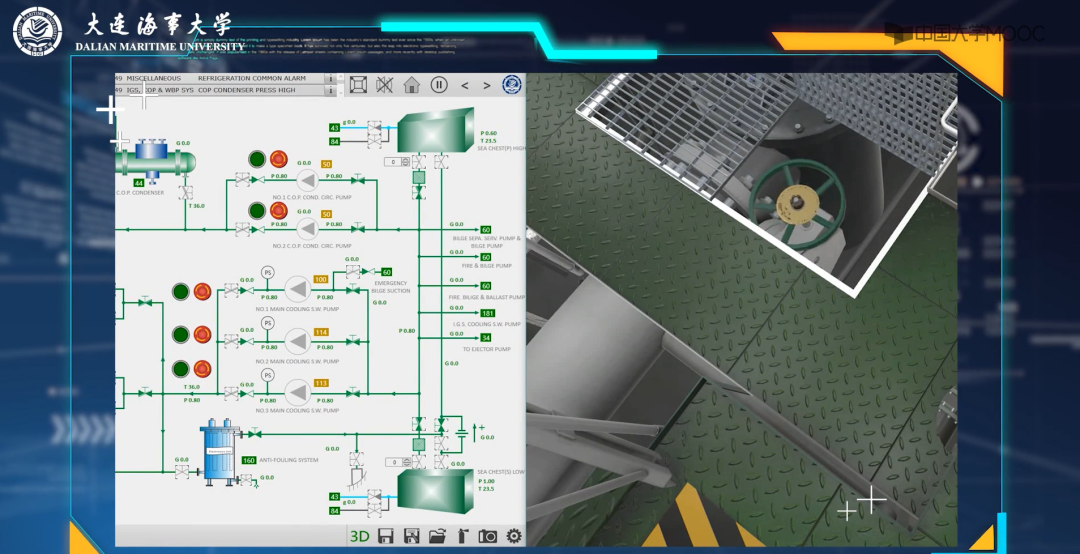This screenshot has height=554, width=1080.
Task: Click the crossed-out alarm silence icon
Action: pyautogui.click(x=384, y=85)
